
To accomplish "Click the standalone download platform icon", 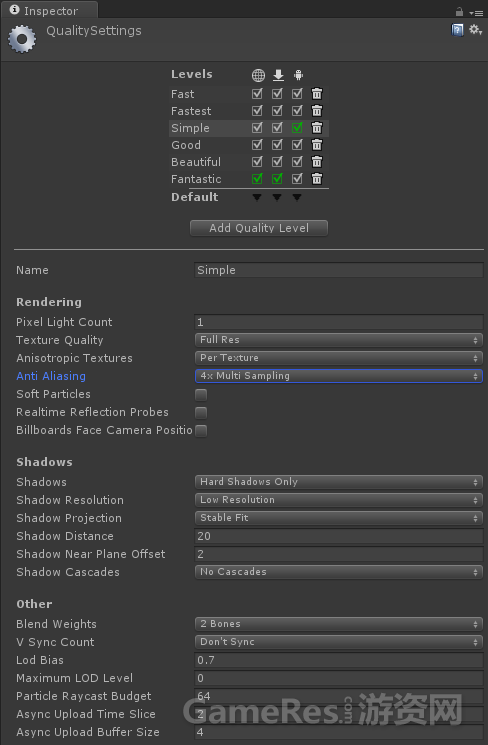I will click(x=278, y=75).
